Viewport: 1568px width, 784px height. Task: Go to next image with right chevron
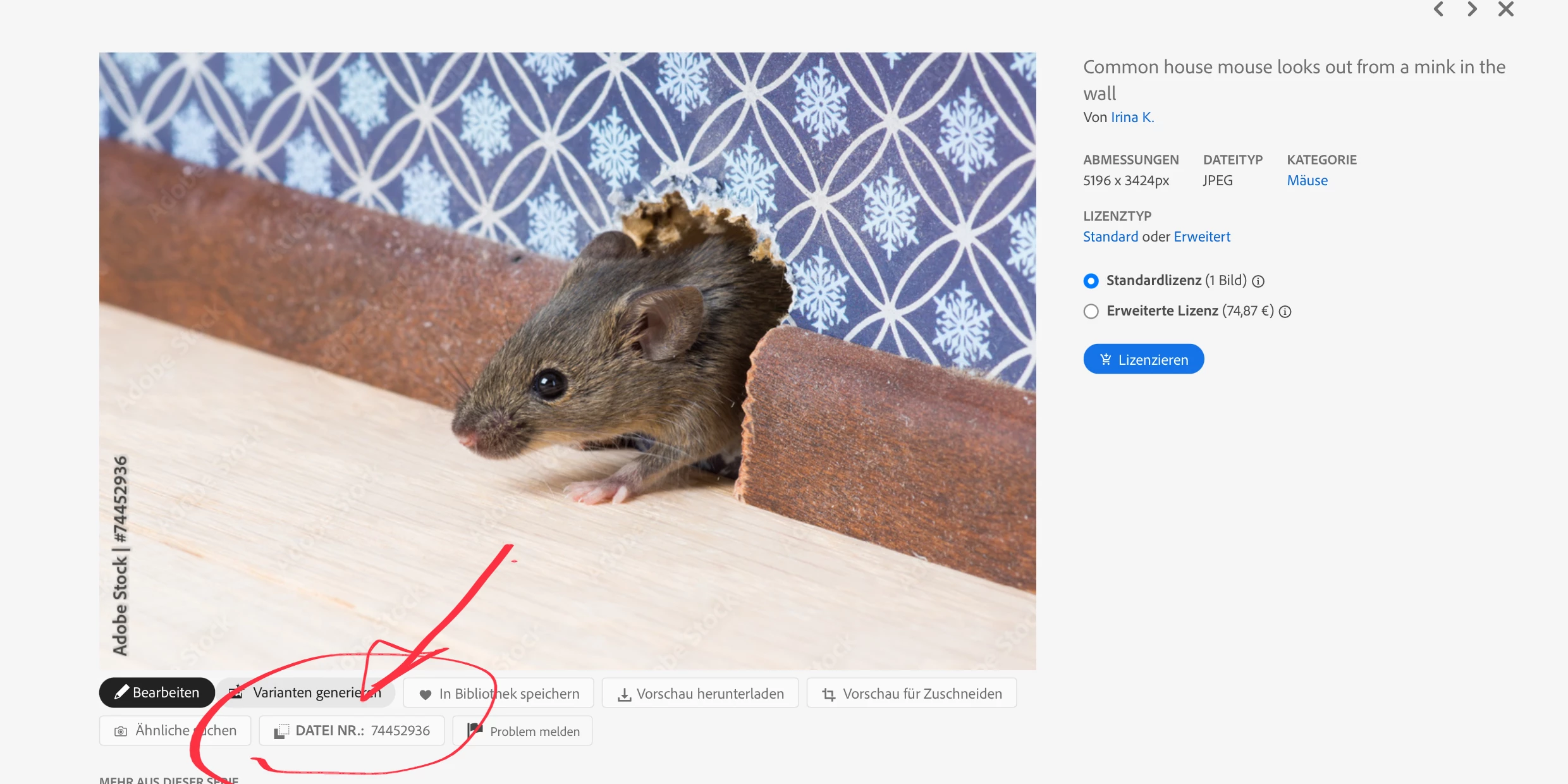[1472, 9]
